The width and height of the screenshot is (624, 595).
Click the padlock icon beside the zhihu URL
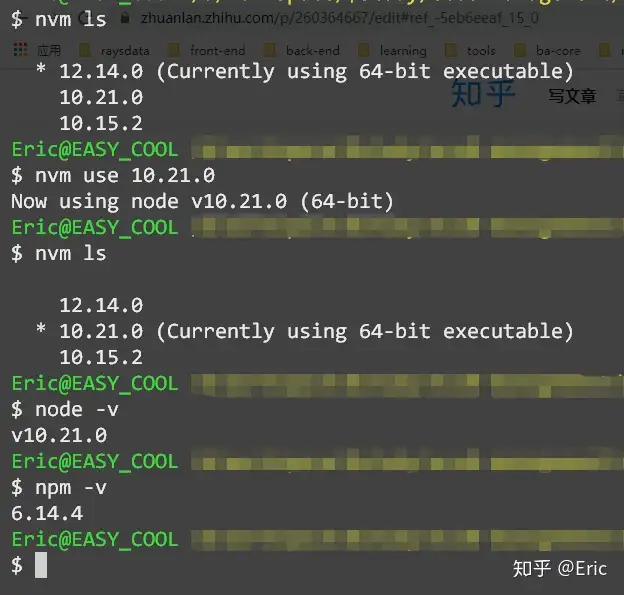click(x=125, y=18)
